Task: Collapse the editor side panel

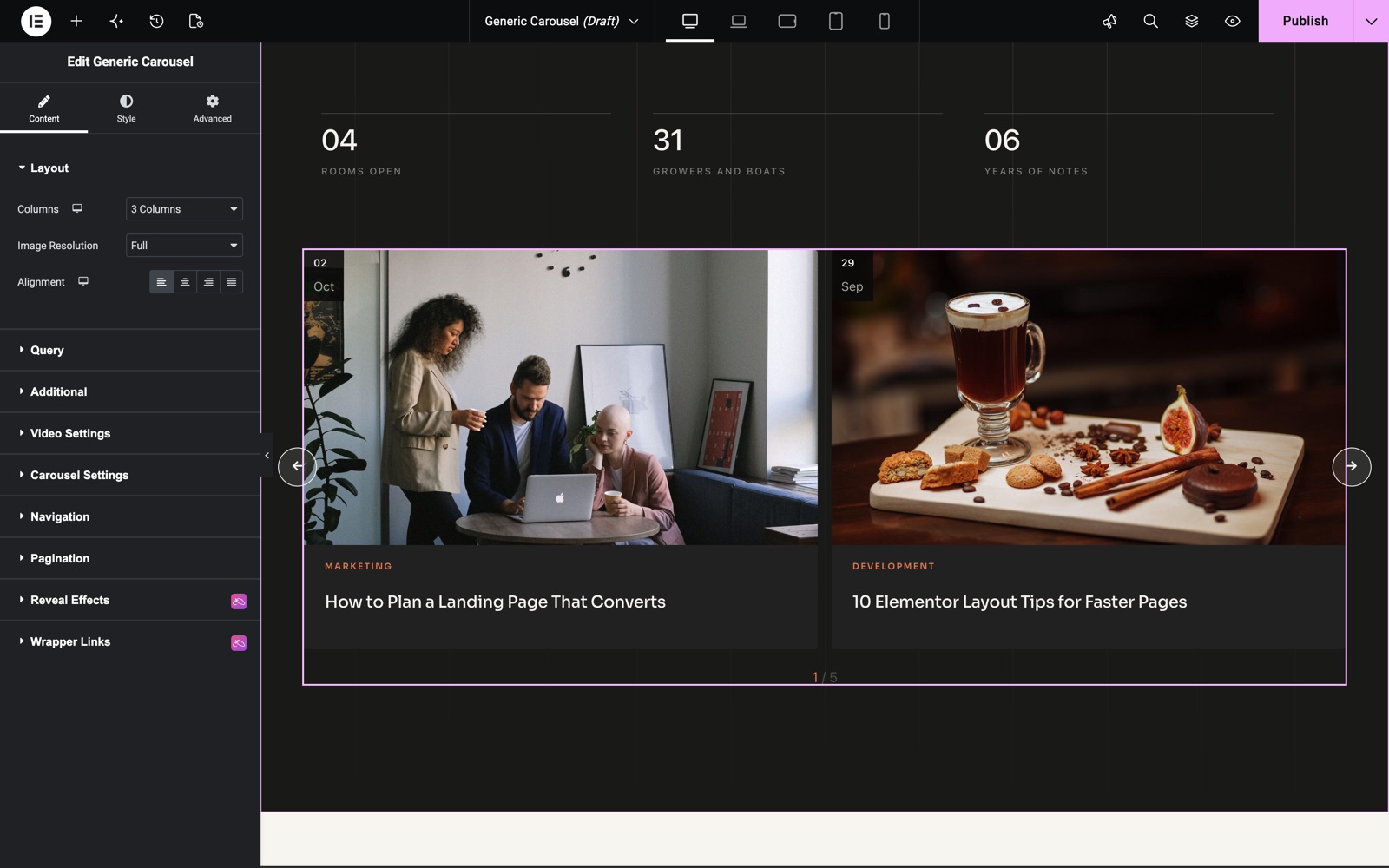Action: pos(267,455)
